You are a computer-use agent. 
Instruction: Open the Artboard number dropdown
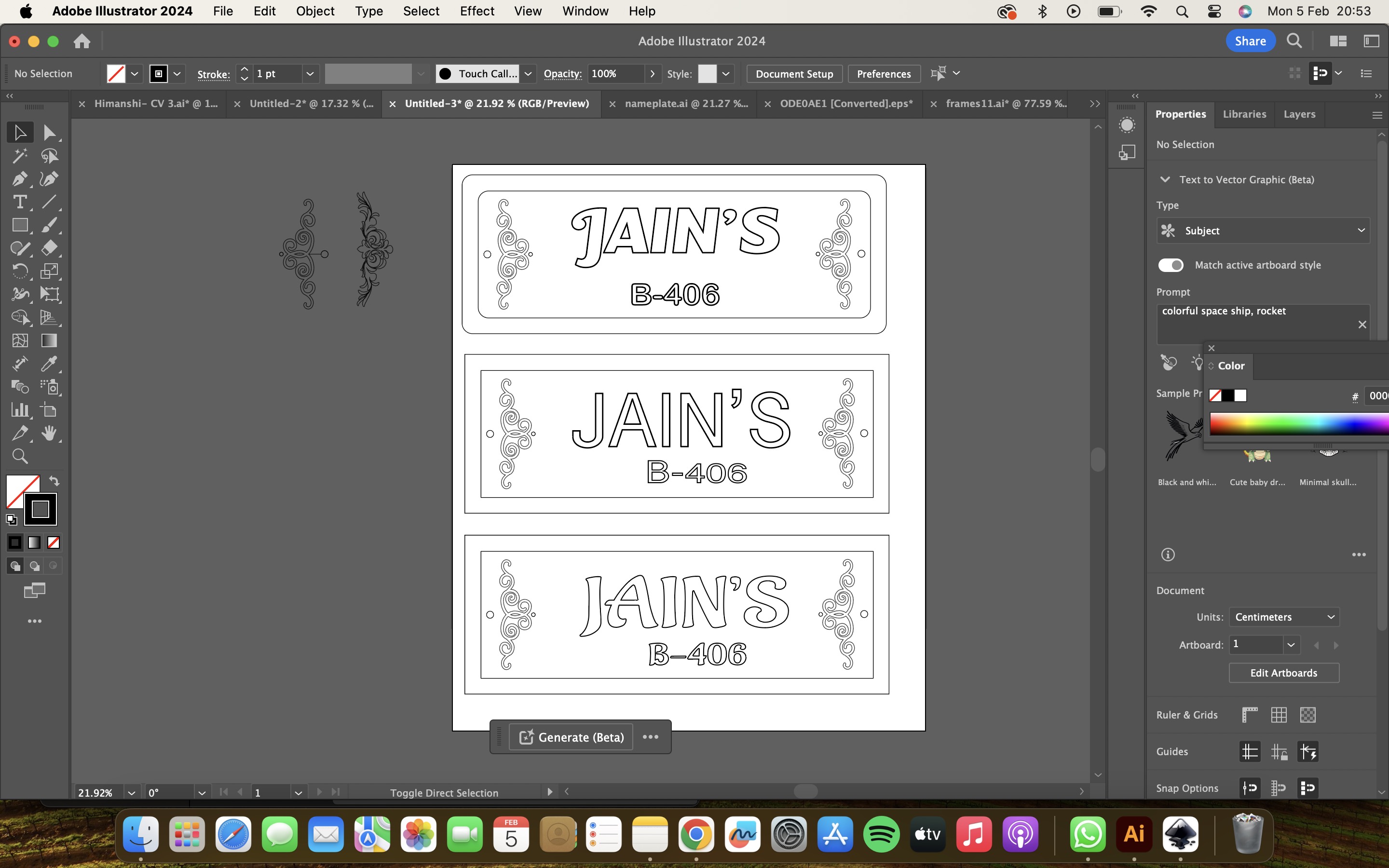1291,645
